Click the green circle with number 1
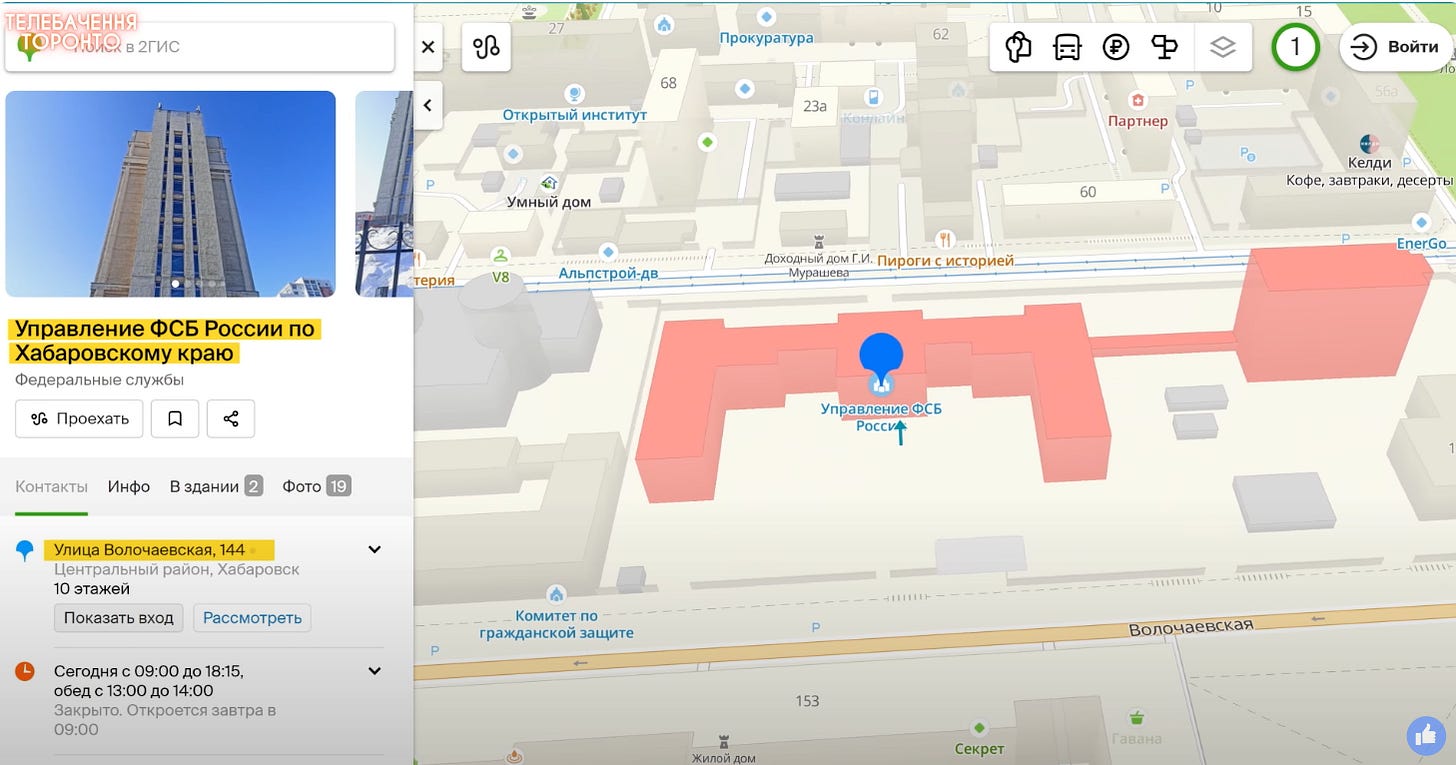This screenshot has width=1456, height=765. click(x=1295, y=46)
